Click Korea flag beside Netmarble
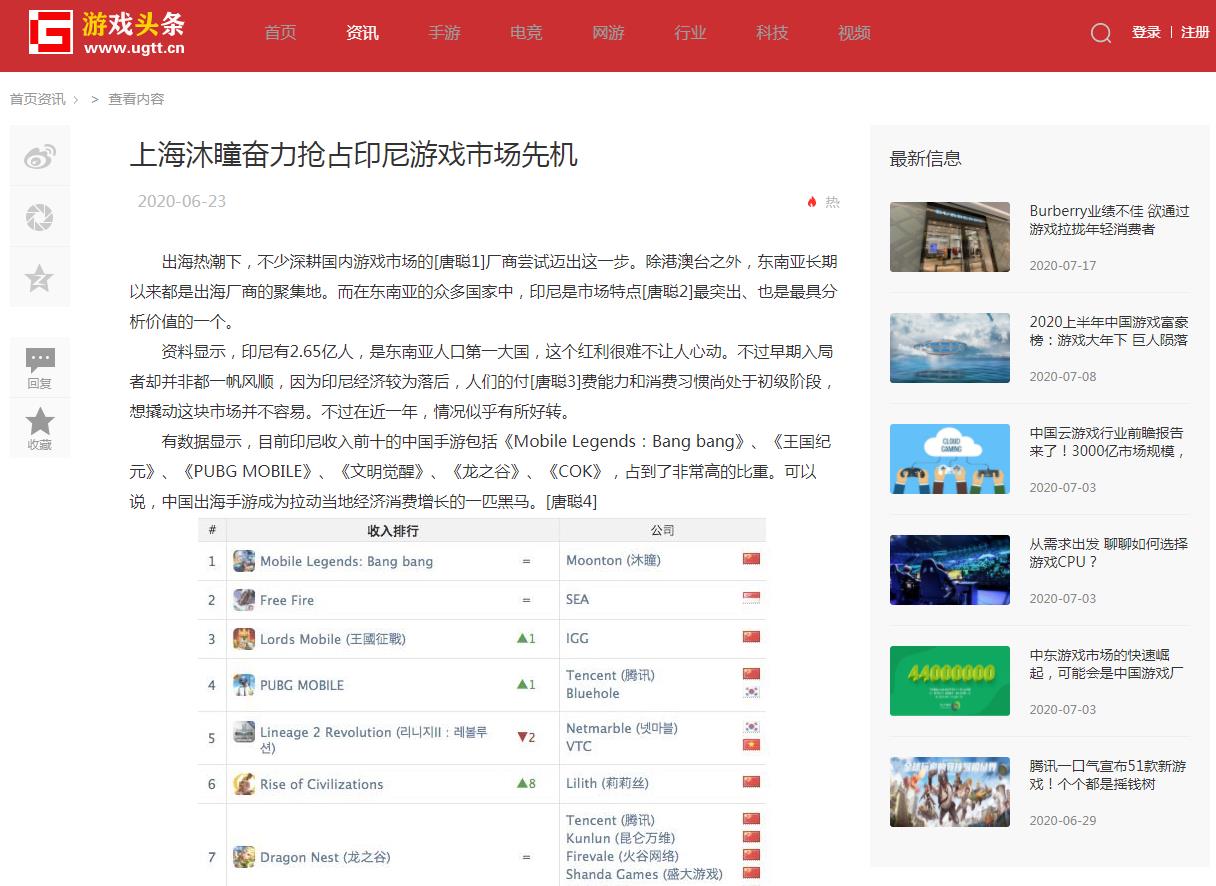Screen dimensions: 1216x886 (751, 727)
